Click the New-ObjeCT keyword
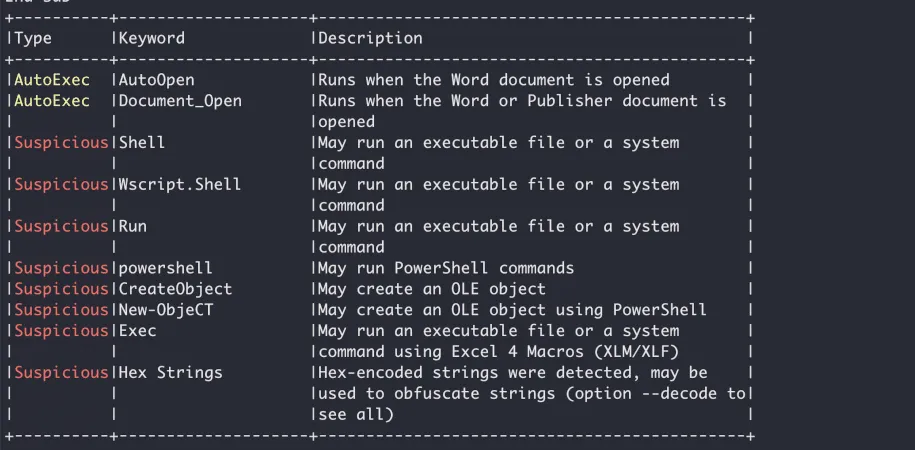 [x=166, y=310]
